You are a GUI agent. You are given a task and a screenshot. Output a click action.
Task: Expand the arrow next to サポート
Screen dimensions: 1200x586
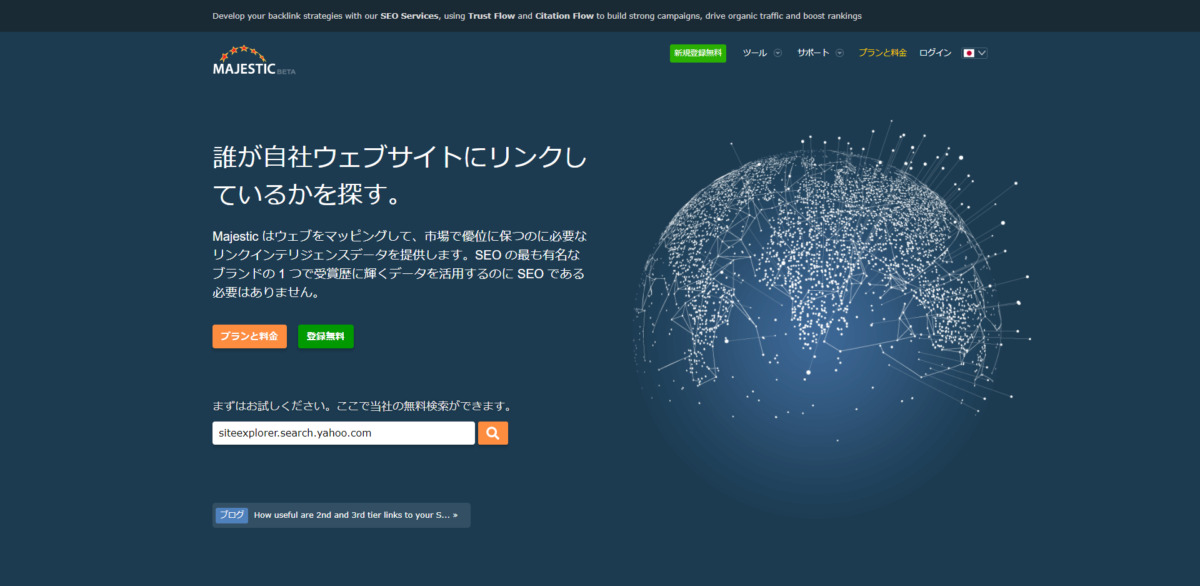[840, 53]
